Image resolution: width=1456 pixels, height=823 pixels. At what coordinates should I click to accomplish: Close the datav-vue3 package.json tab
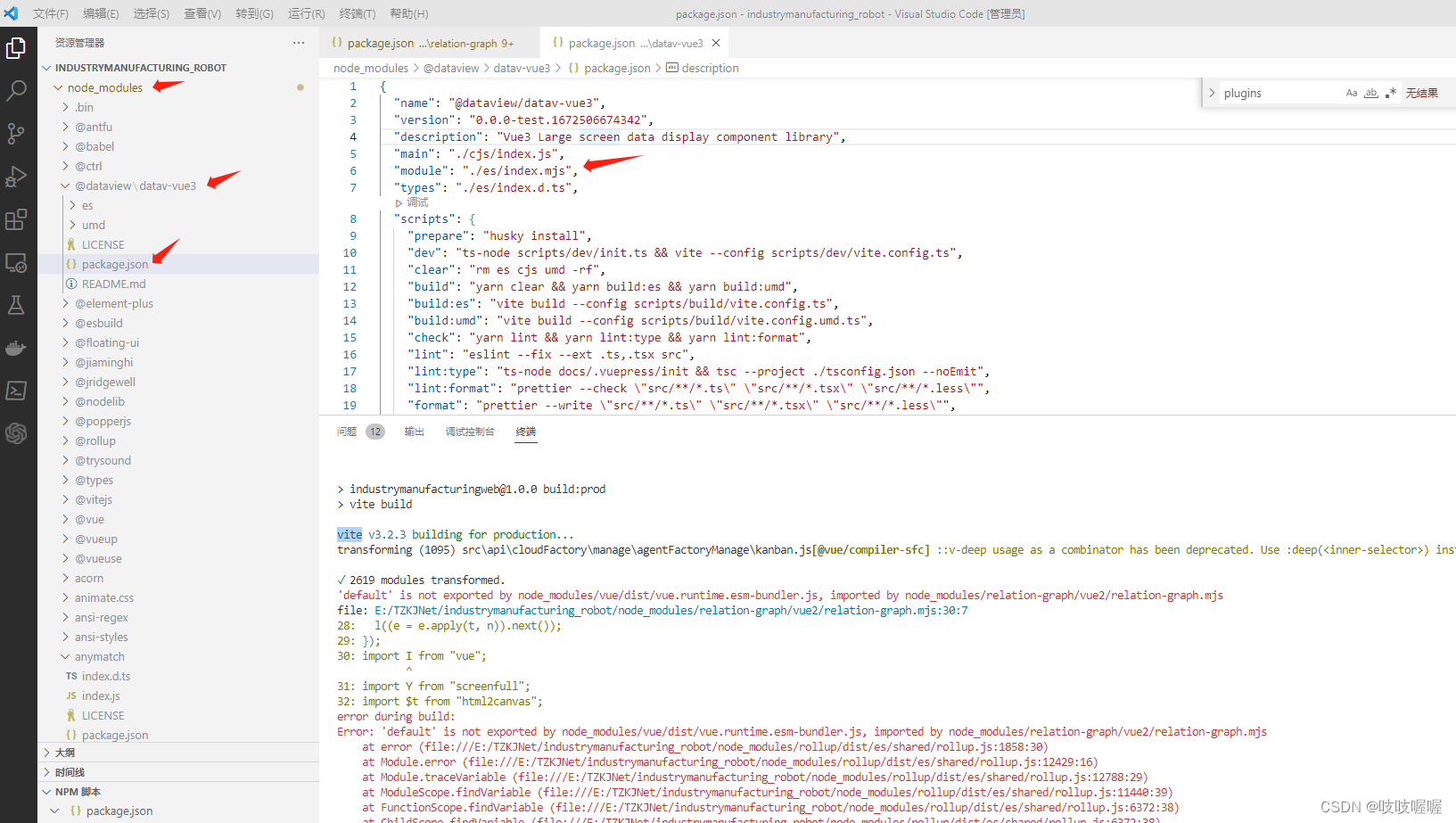tap(716, 43)
